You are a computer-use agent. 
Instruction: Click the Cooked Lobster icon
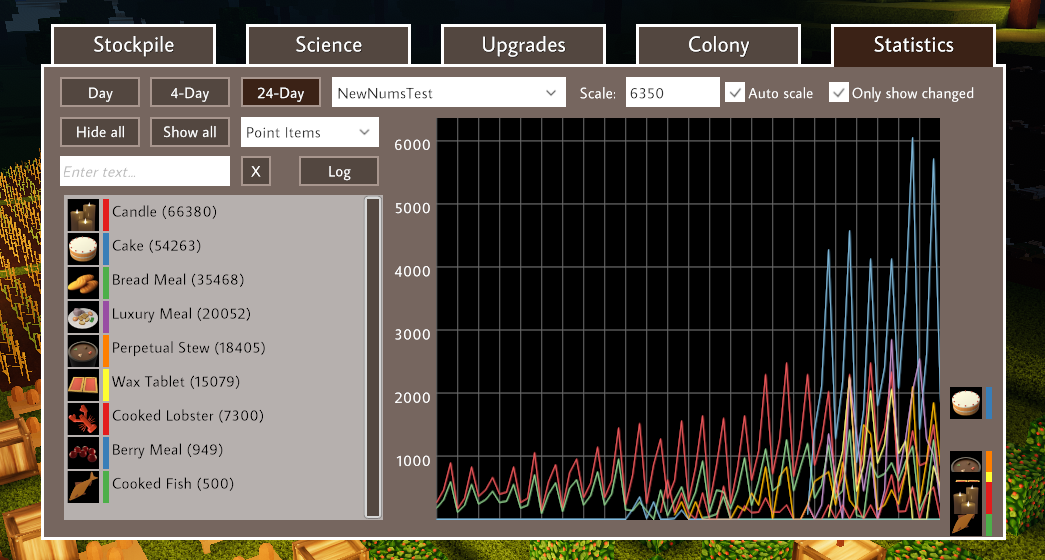point(83,419)
